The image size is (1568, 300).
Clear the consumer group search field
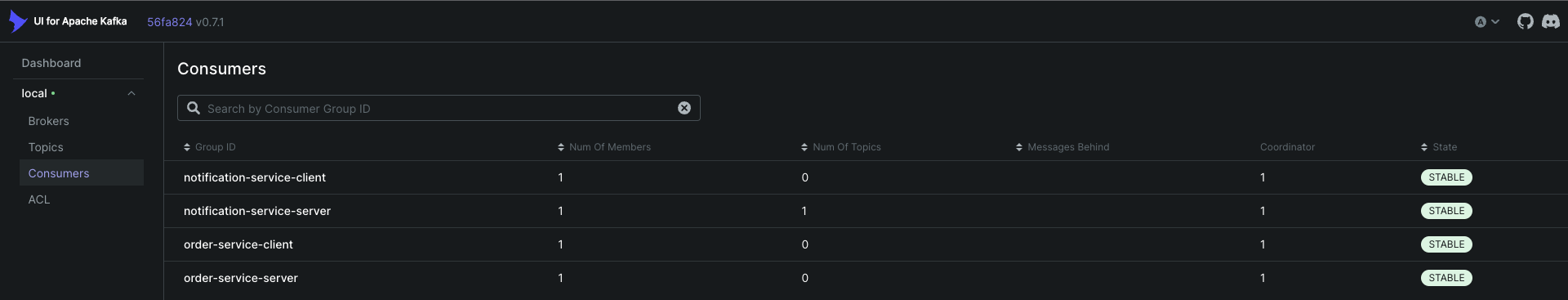(684, 108)
